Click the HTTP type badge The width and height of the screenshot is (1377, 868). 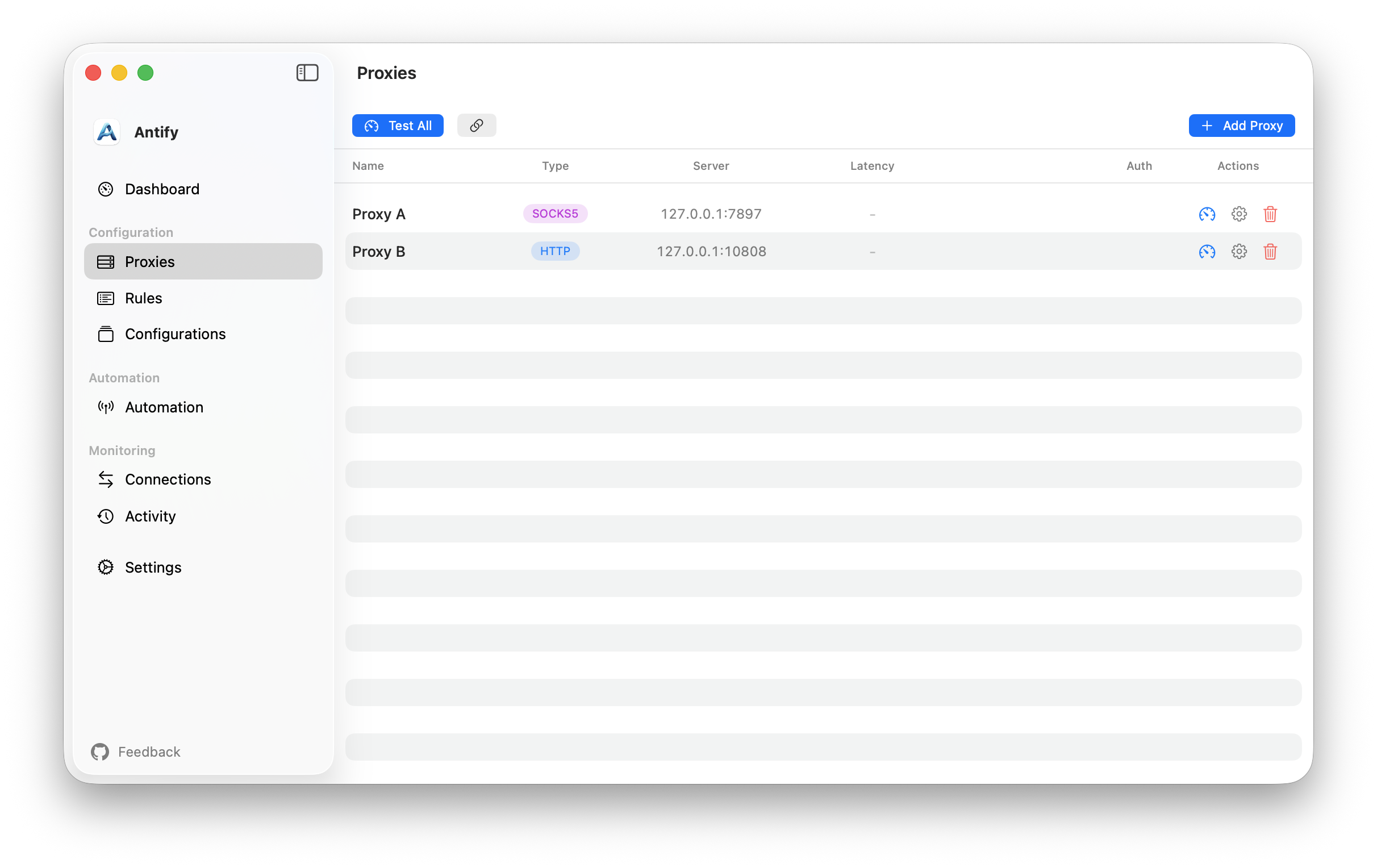click(554, 251)
